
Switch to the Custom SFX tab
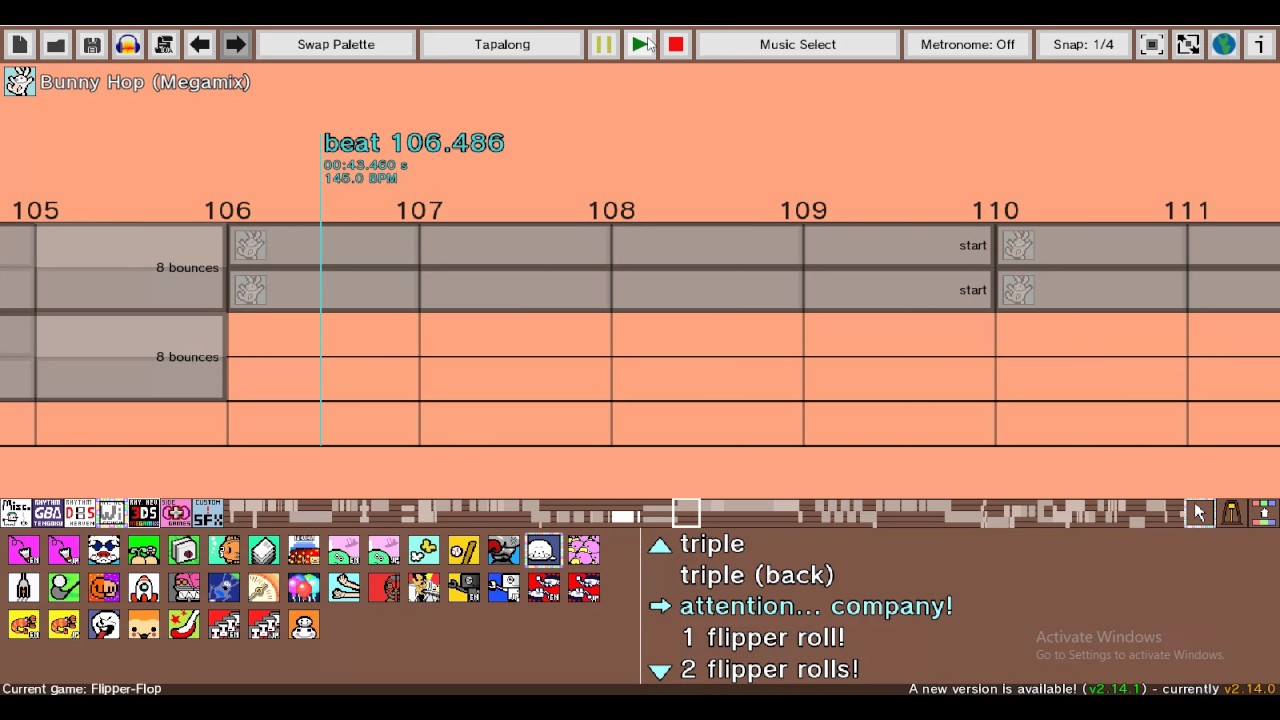208,513
